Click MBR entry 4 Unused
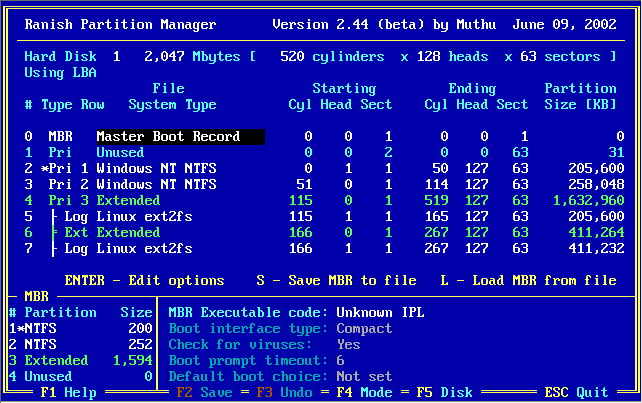This screenshot has width=642, height=403. point(80,376)
